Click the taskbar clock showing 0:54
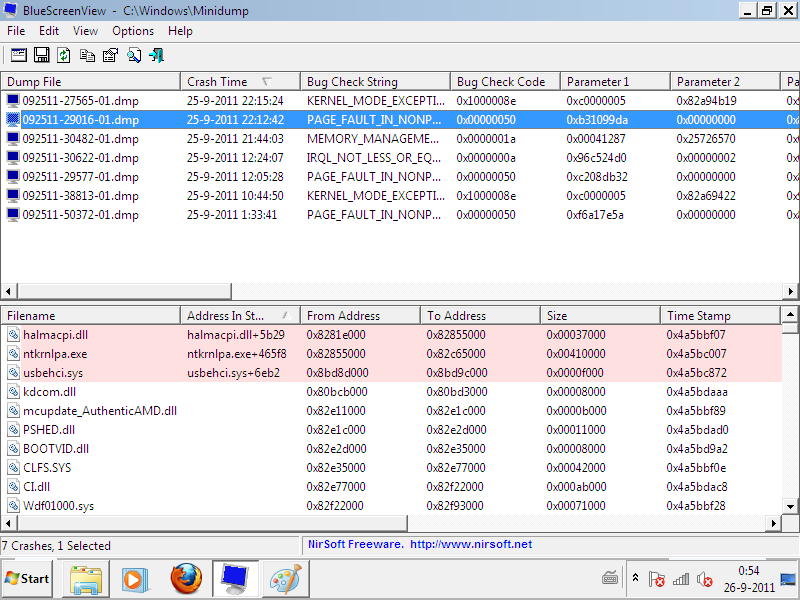Image resolution: width=800 pixels, height=600 pixels. [x=748, y=579]
